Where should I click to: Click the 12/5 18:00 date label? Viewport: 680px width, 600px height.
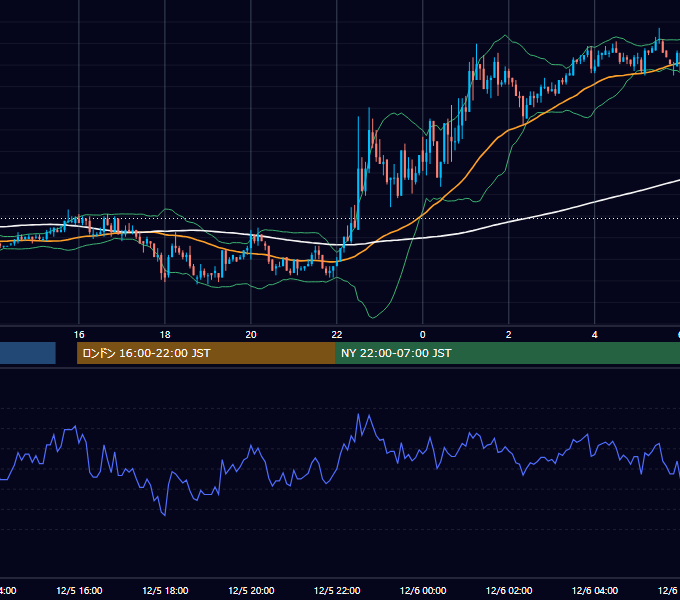pyautogui.click(x=165, y=590)
